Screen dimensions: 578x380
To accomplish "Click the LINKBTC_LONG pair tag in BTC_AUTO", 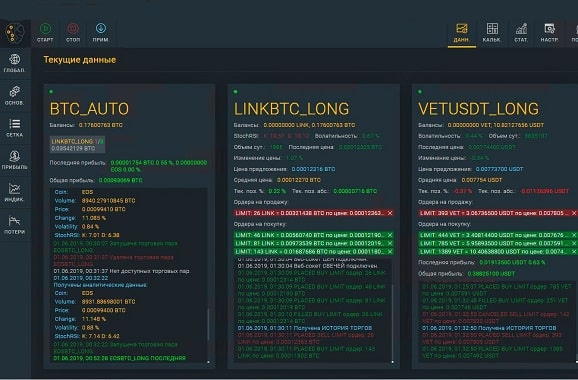I will [x=77, y=145].
